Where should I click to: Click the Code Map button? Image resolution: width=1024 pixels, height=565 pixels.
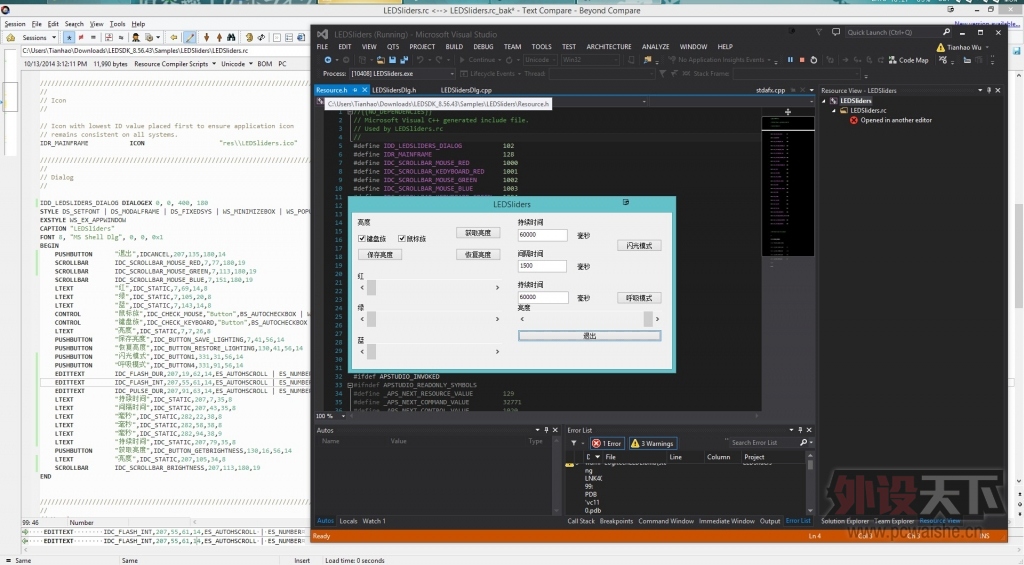(908, 59)
